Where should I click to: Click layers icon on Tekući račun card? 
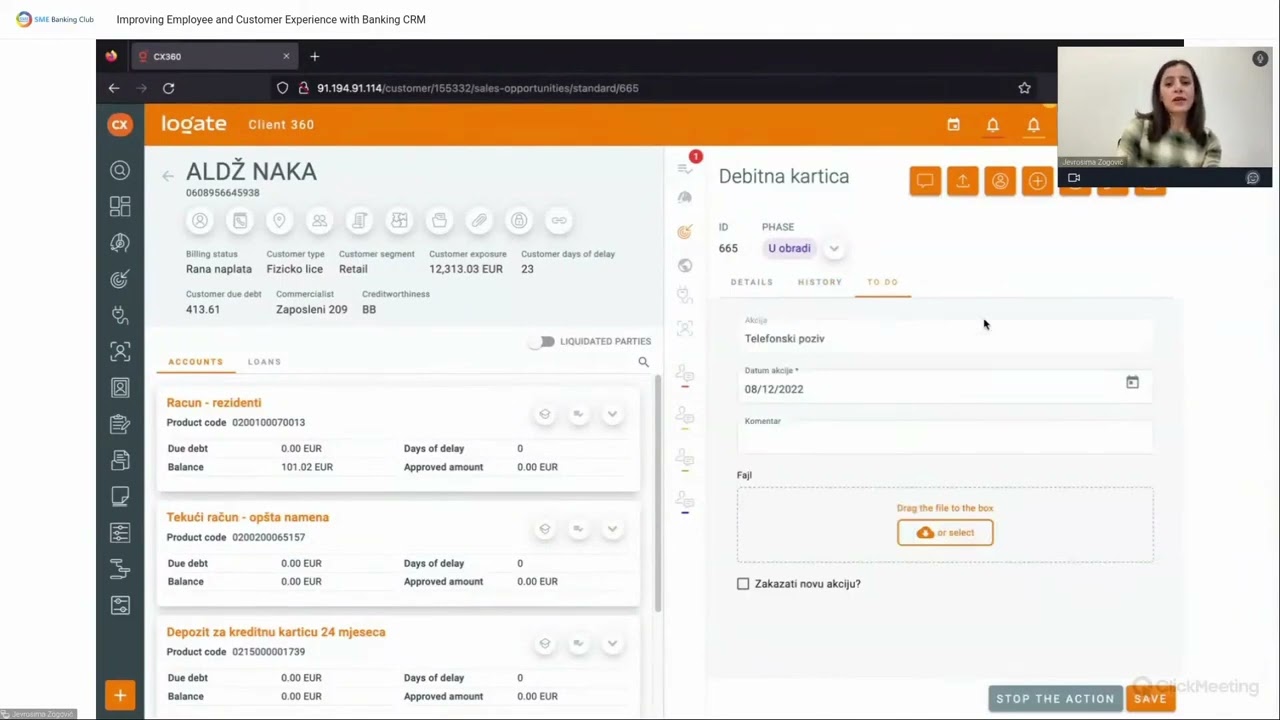point(545,529)
